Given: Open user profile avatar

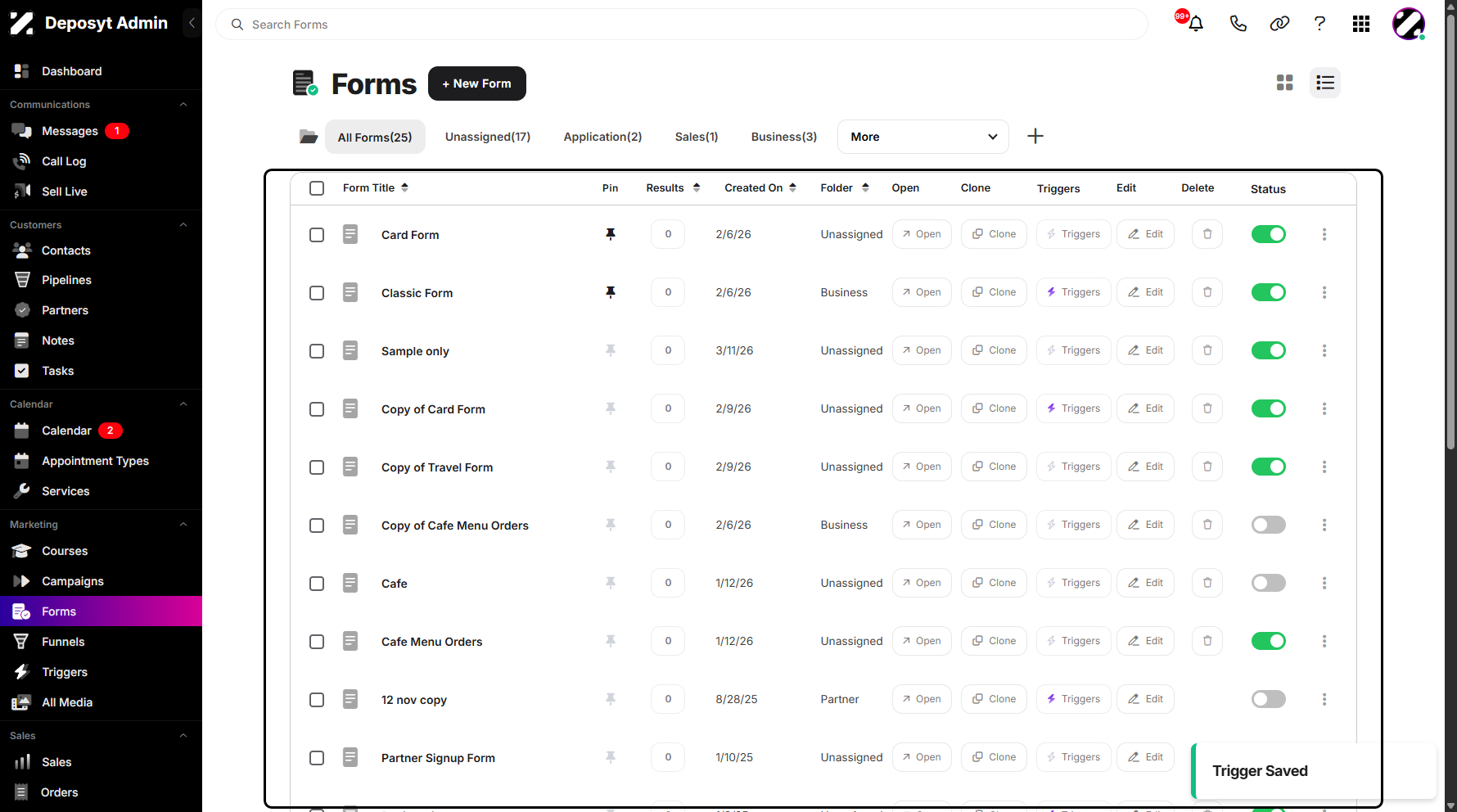Looking at the screenshot, I should (1409, 24).
